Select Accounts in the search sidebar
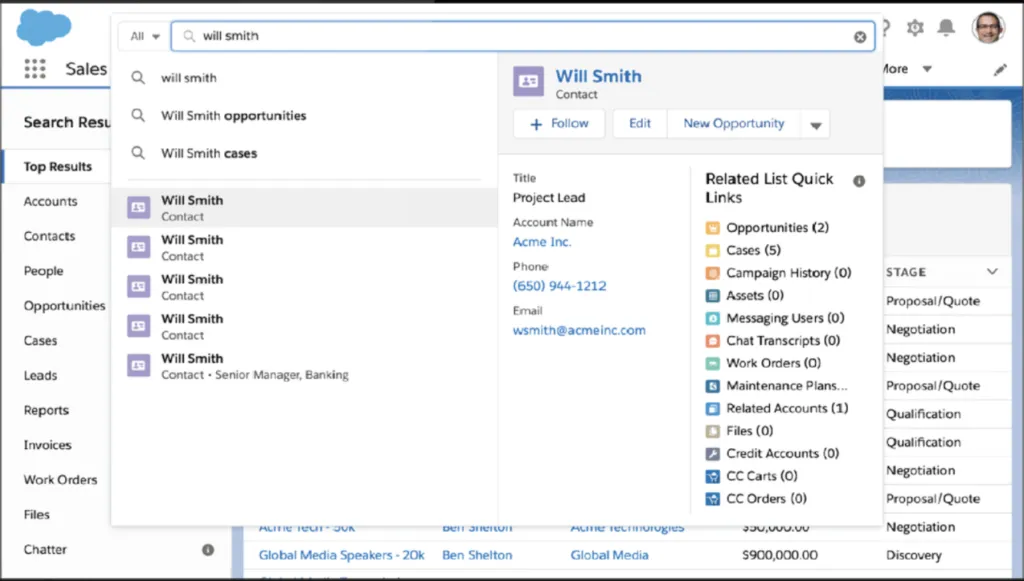The width and height of the screenshot is (1024, 581). click(x=50, y=201)
